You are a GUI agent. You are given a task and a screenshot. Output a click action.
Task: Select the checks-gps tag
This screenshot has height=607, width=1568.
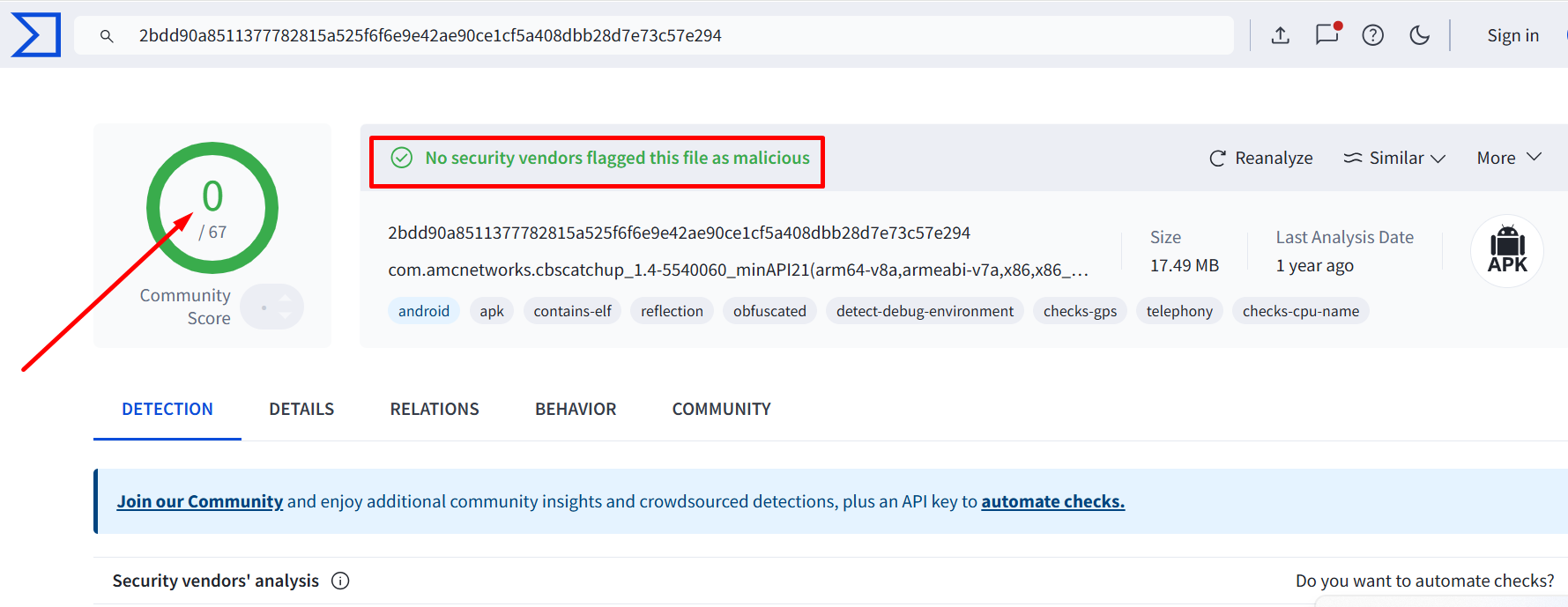1080,311
